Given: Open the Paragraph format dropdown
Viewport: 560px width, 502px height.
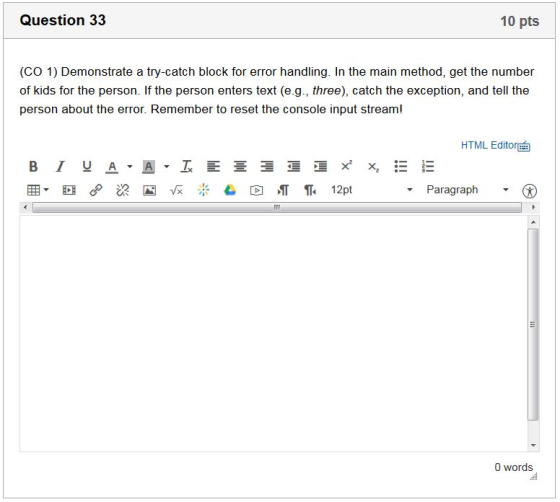Looking at the screenshot, I should pos(467,190).
